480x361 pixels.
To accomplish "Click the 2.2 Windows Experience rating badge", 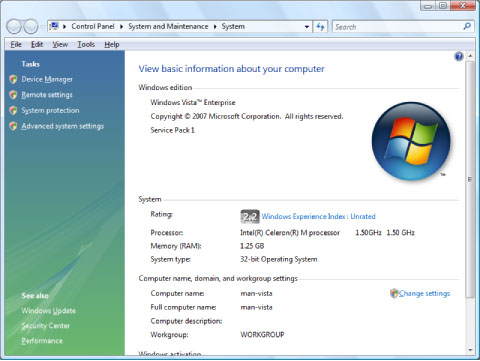I will click(250, 217).
